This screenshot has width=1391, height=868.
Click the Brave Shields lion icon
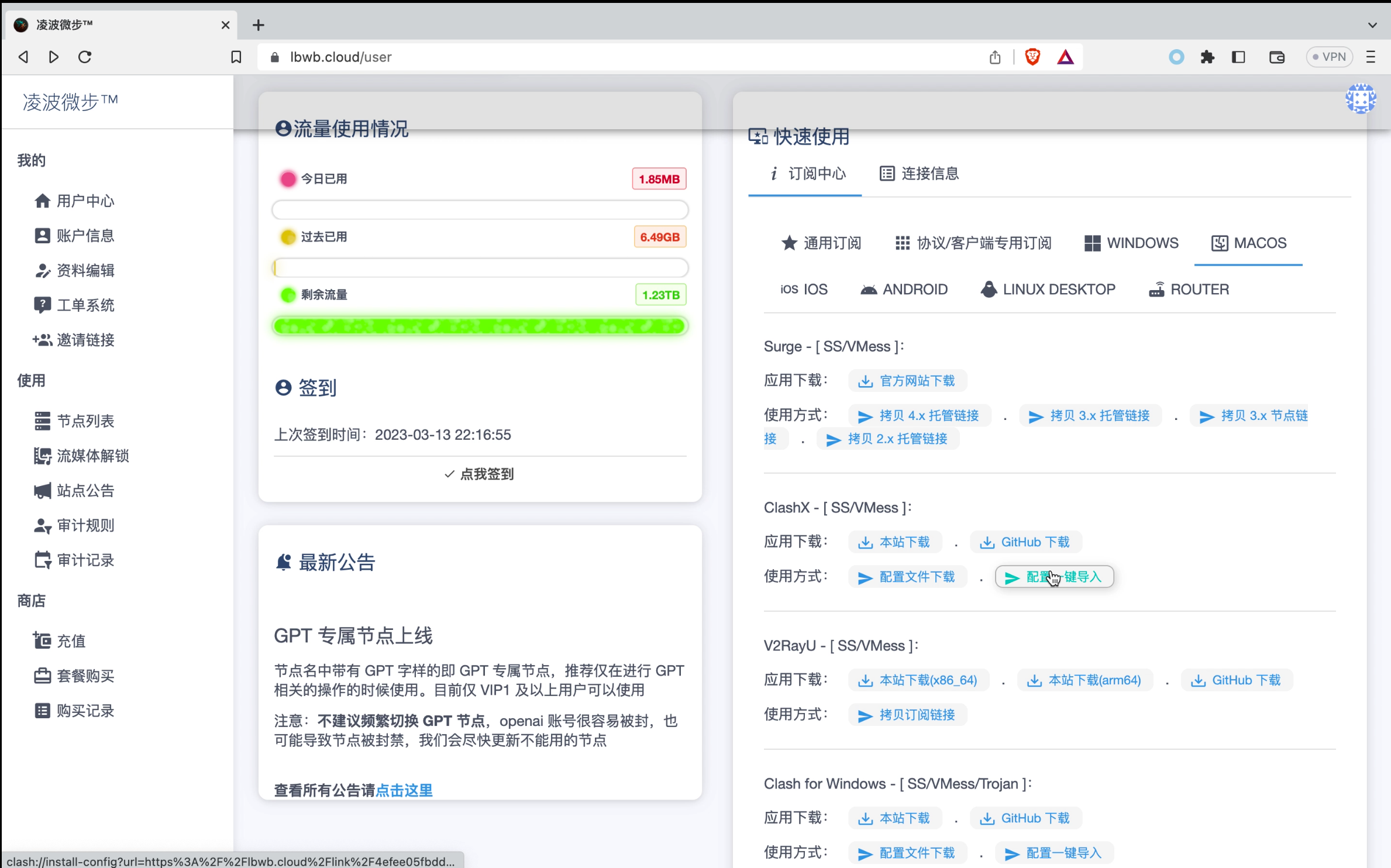click(x=1032, y=57)
